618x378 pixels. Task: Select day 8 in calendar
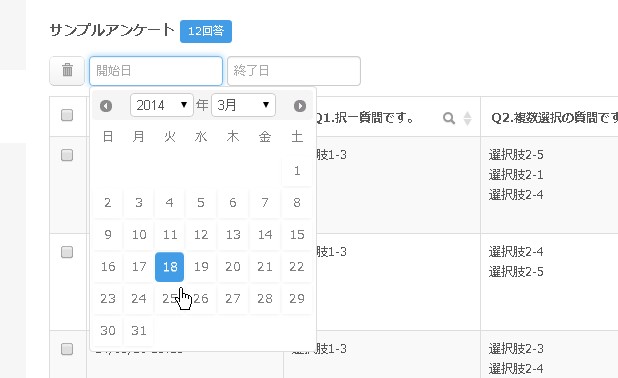point(297,203)
